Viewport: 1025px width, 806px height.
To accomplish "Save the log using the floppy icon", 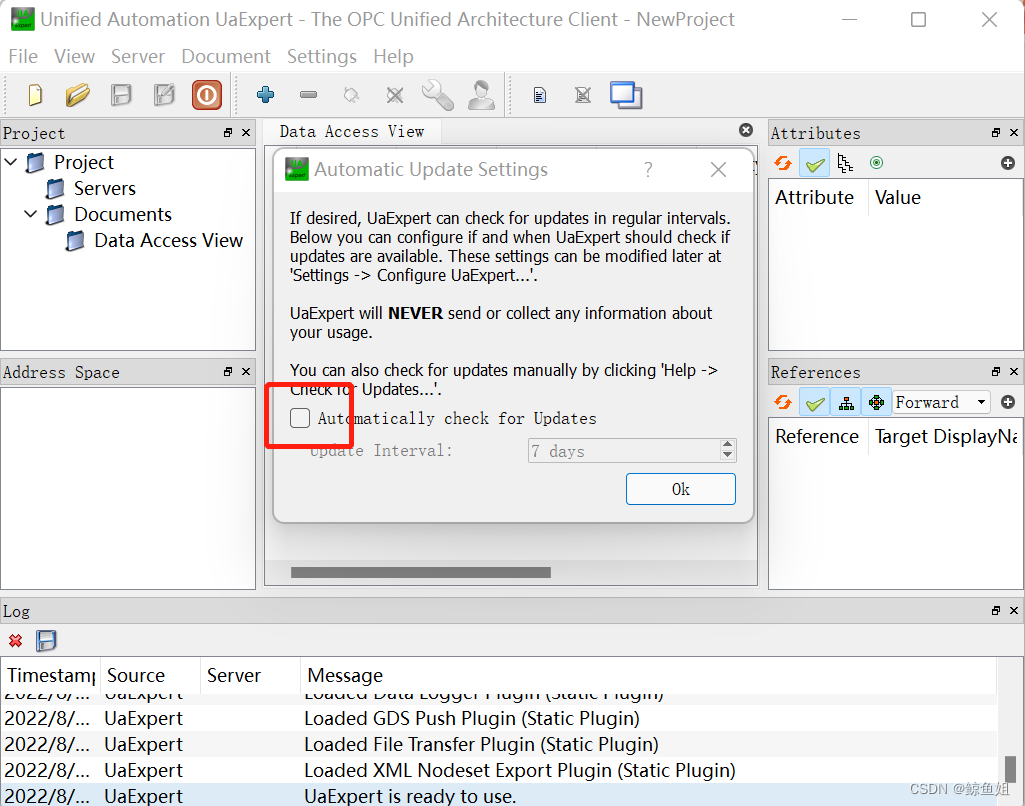I will (x=46, y=641).
